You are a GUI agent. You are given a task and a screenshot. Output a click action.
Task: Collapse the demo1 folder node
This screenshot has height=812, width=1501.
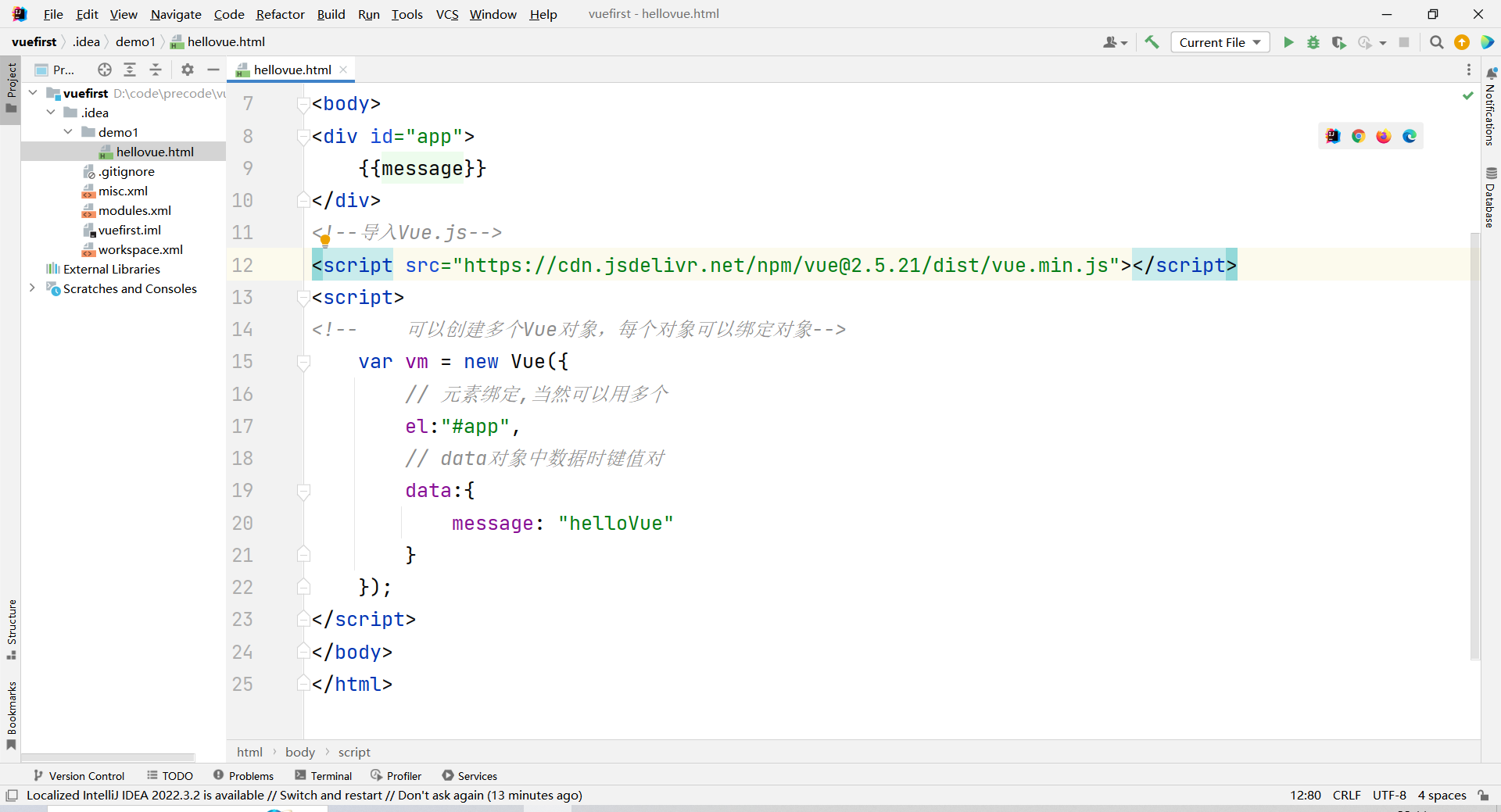68,131
